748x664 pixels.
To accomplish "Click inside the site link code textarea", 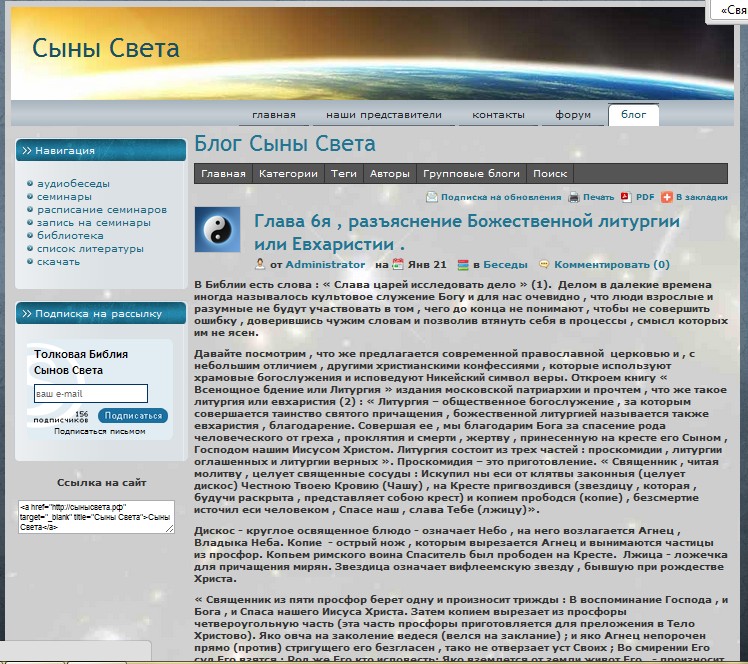I will click(96, 517).
